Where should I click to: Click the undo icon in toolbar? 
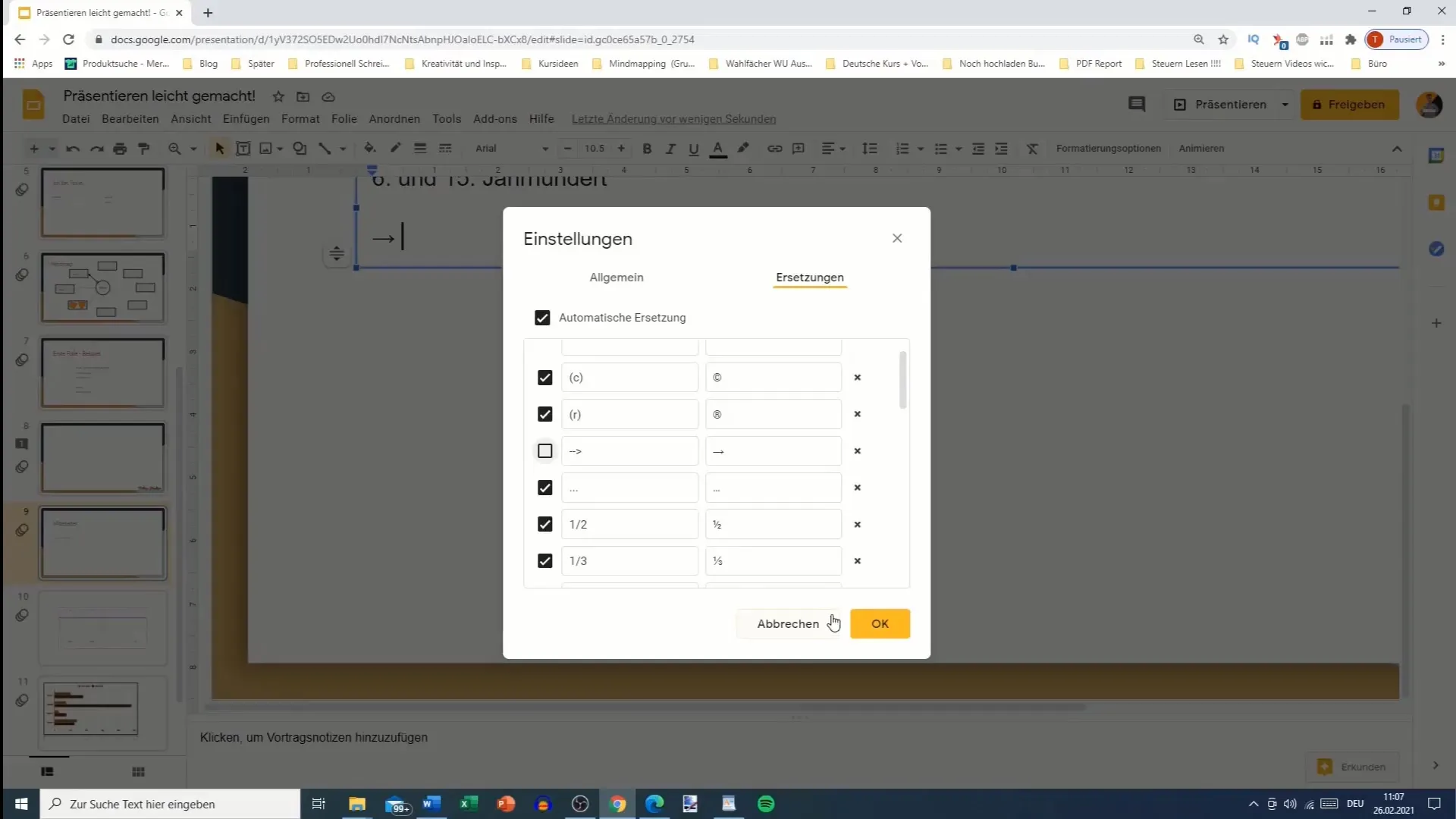73,149
